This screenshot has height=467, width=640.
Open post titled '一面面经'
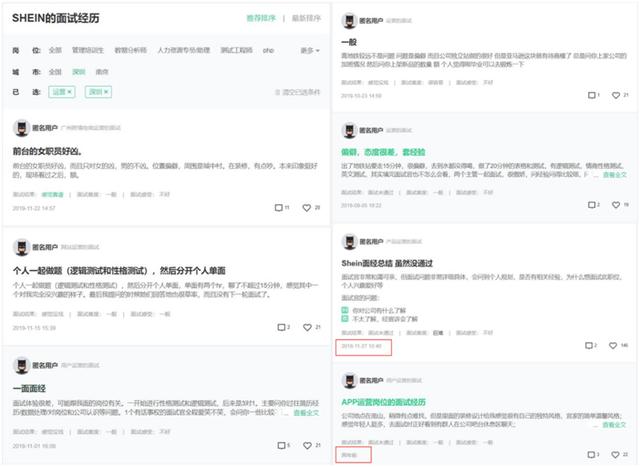pos(29,388)
